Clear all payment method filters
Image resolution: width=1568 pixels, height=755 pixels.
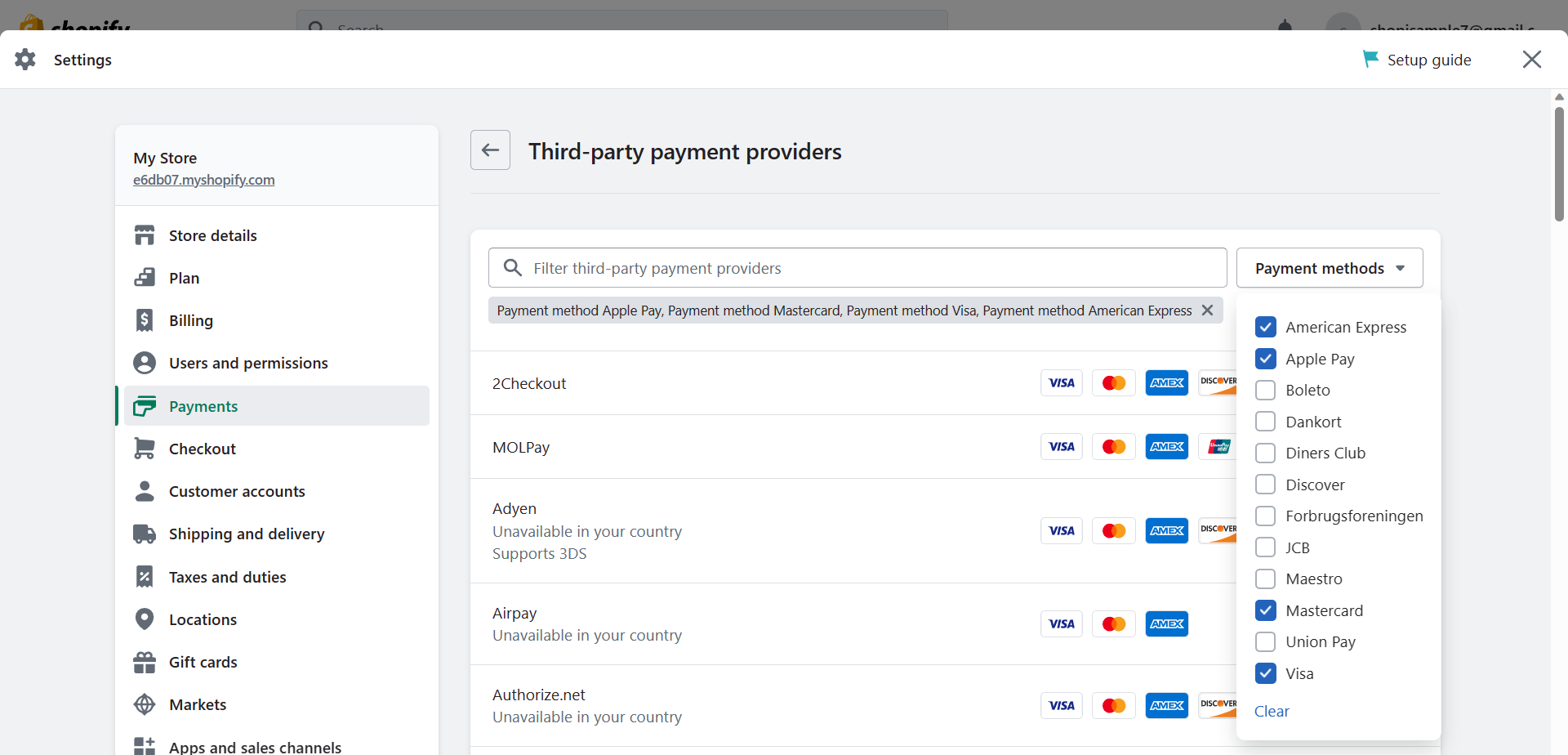pyautogui.click(x=1272, y=711)
